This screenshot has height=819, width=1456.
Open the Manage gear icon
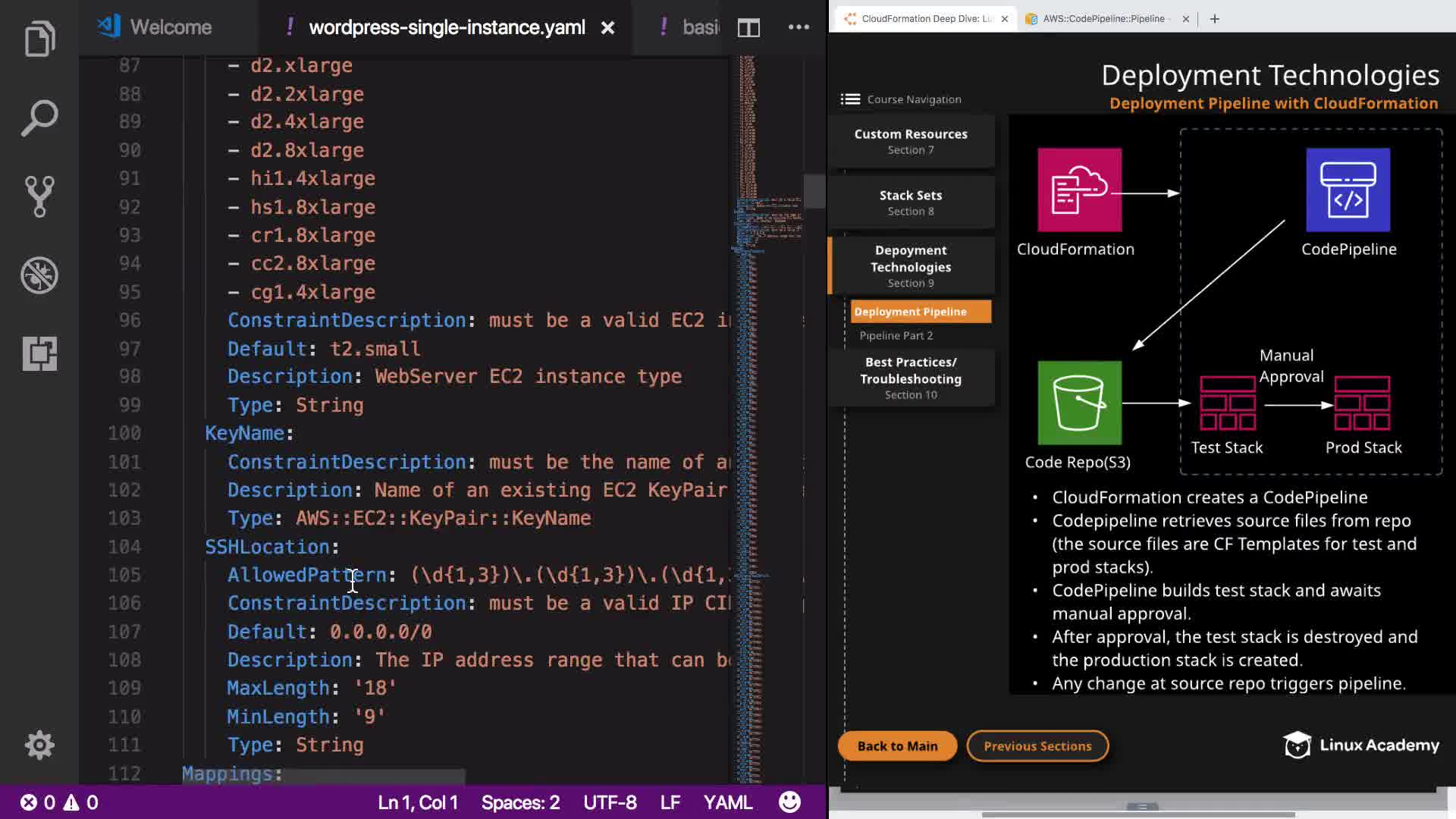tap(39, 745)
